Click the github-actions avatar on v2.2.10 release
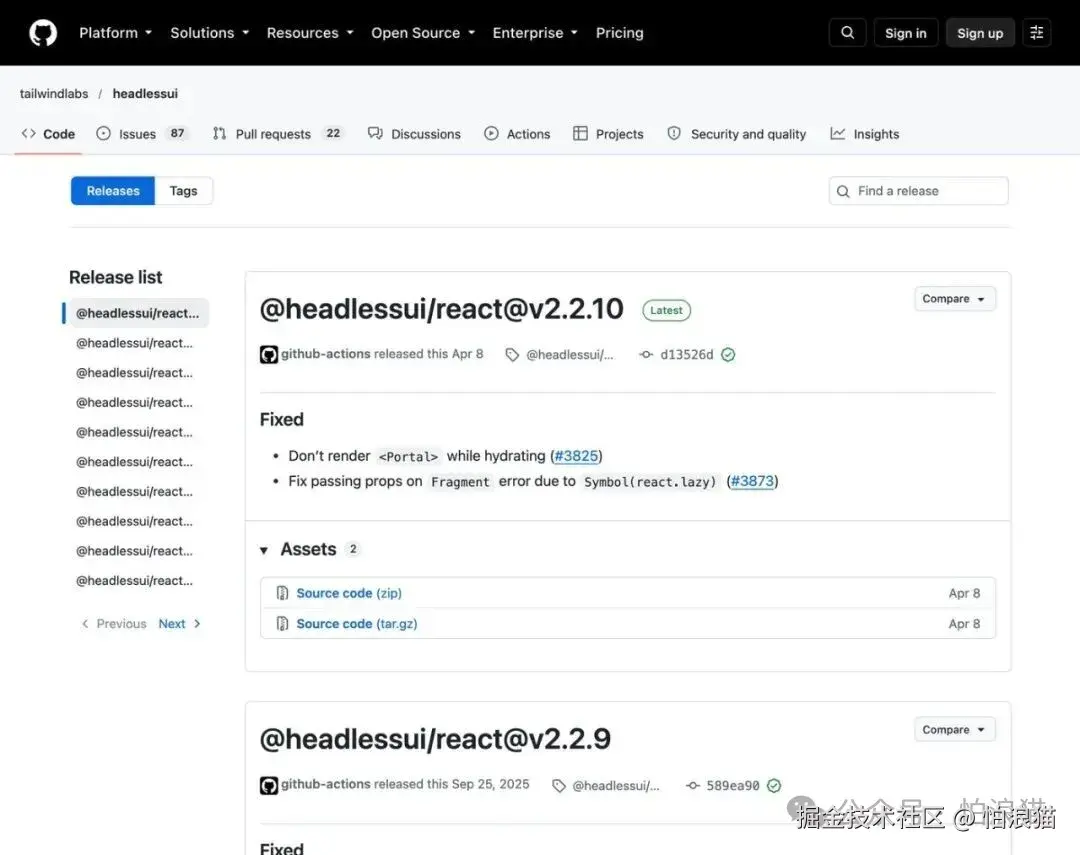This screenshot has height=855, width=1080. (x=269, y=355)
